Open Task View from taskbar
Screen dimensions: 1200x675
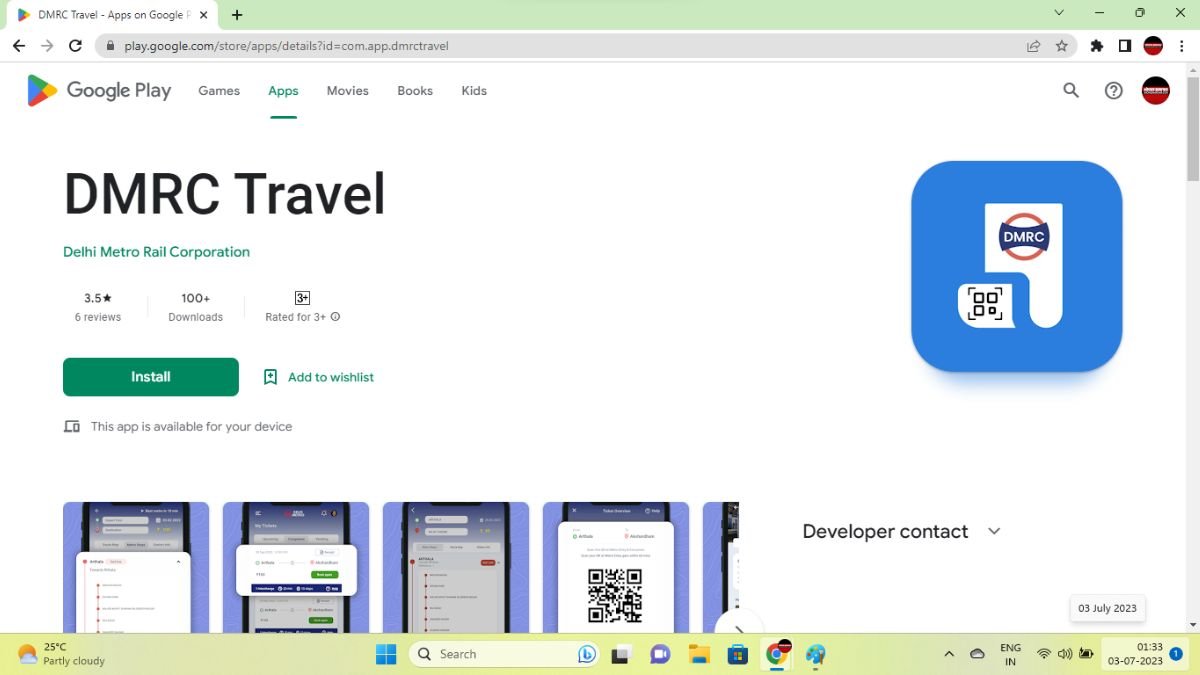621,654
